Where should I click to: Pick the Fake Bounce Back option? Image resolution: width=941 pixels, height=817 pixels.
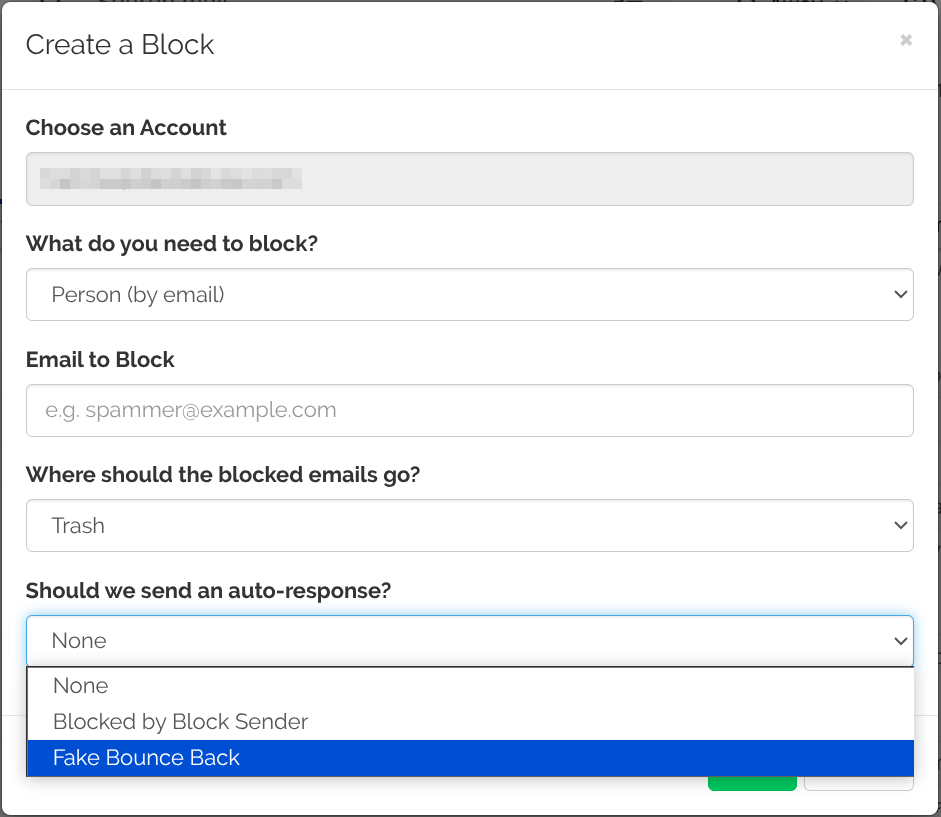147,758
